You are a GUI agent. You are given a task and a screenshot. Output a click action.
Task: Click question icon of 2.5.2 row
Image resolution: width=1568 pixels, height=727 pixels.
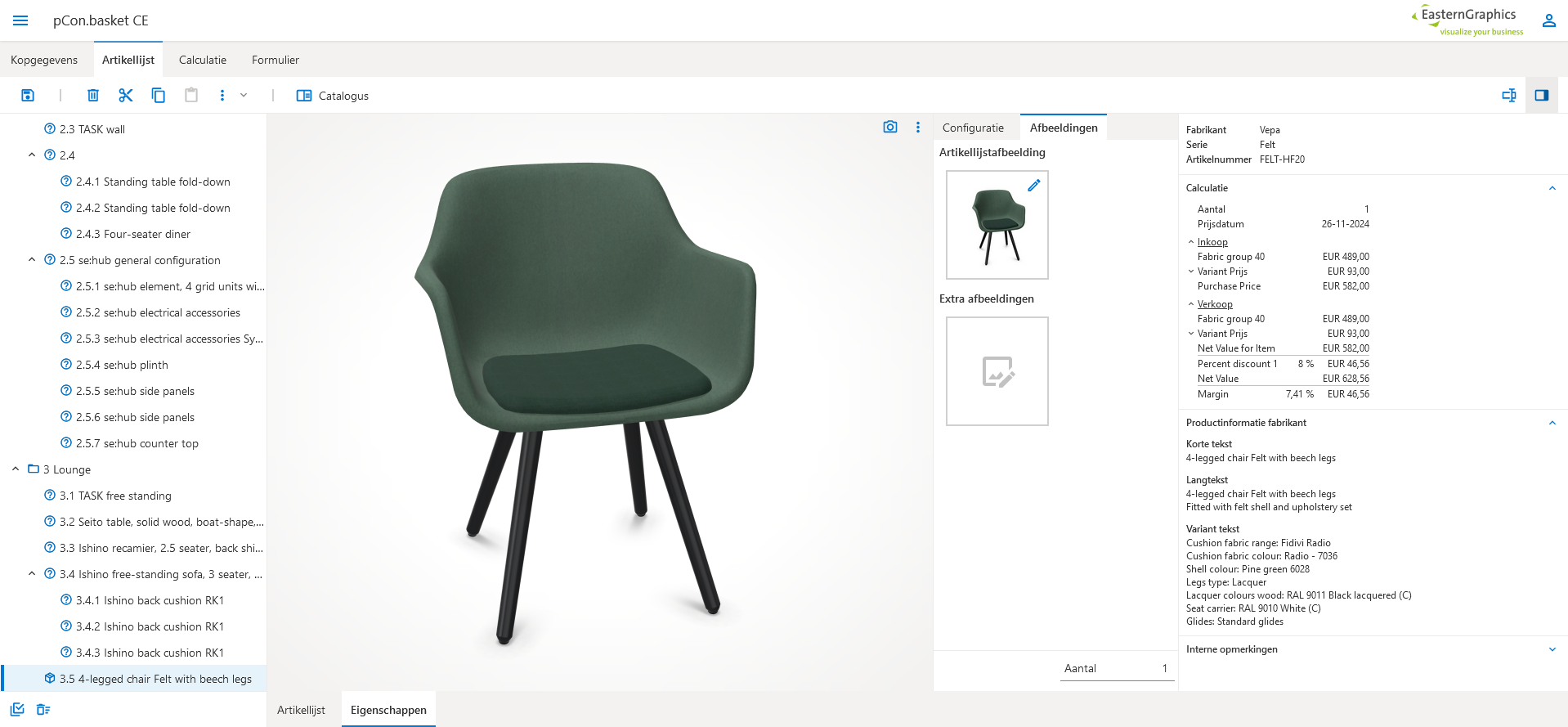[x=66, y=312]
